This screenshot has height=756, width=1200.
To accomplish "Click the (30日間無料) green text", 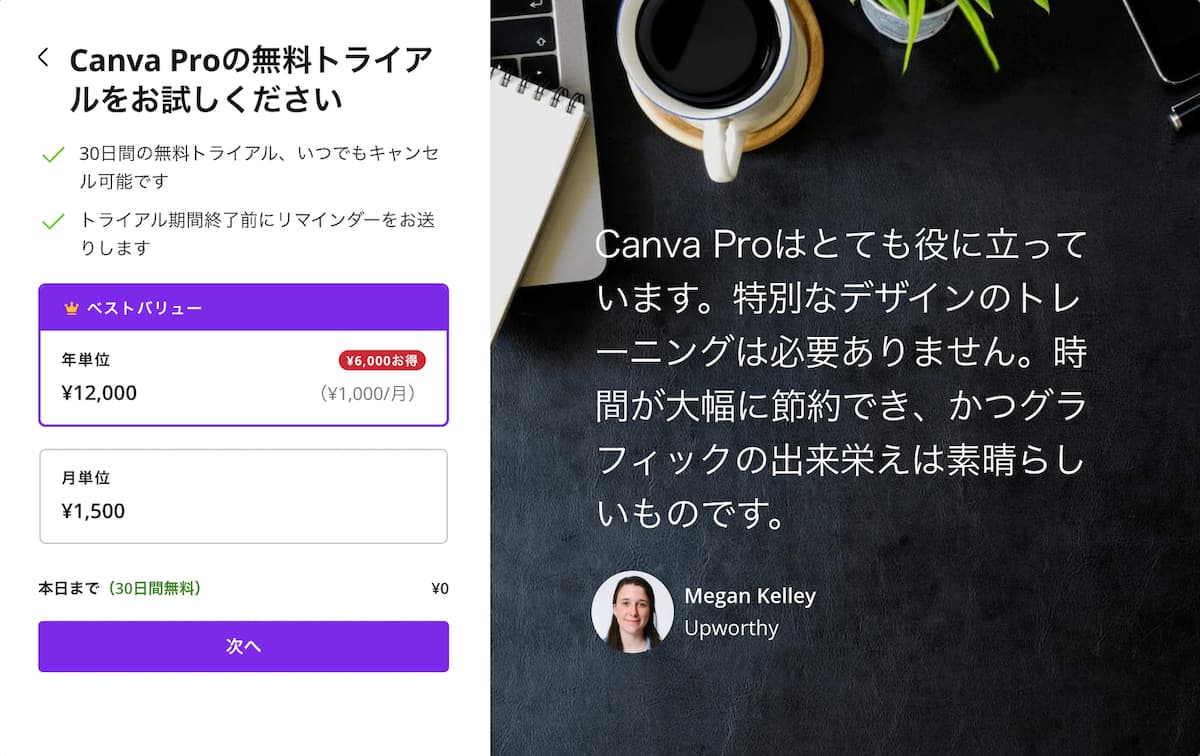I will pyautogui.click(x=154, y=588).
